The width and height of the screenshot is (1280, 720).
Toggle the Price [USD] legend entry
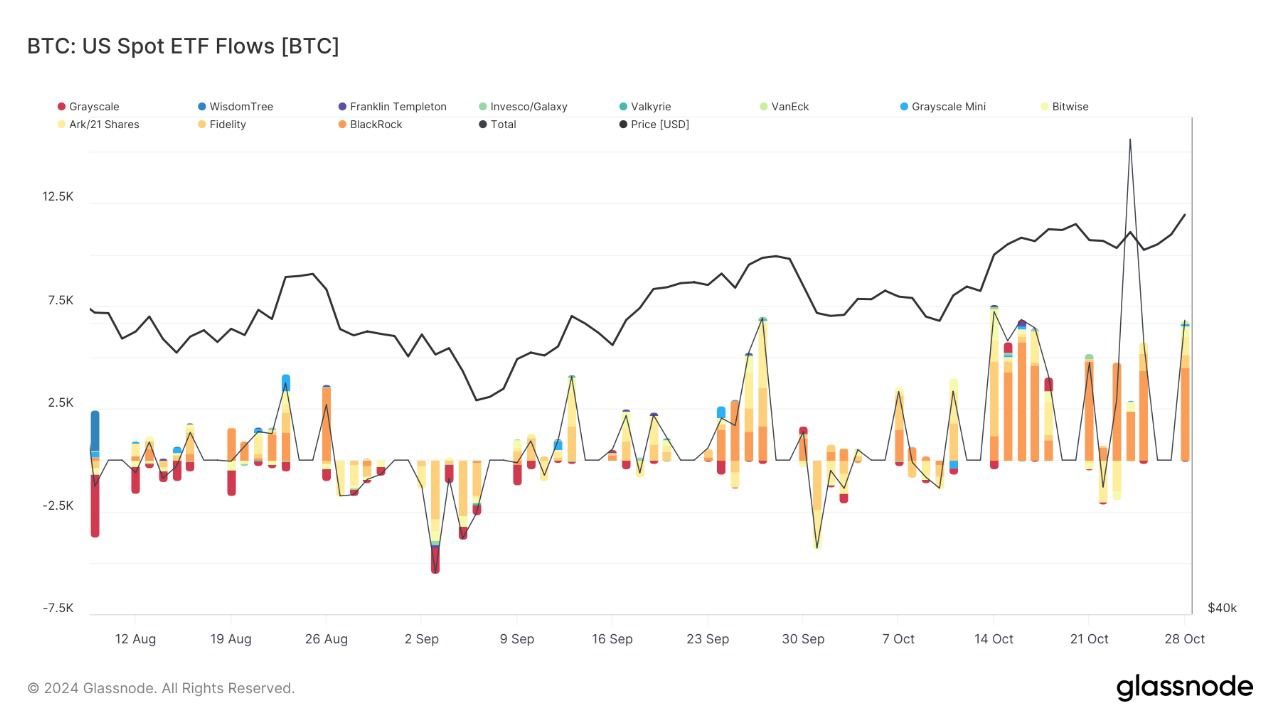tap(654, 124)
